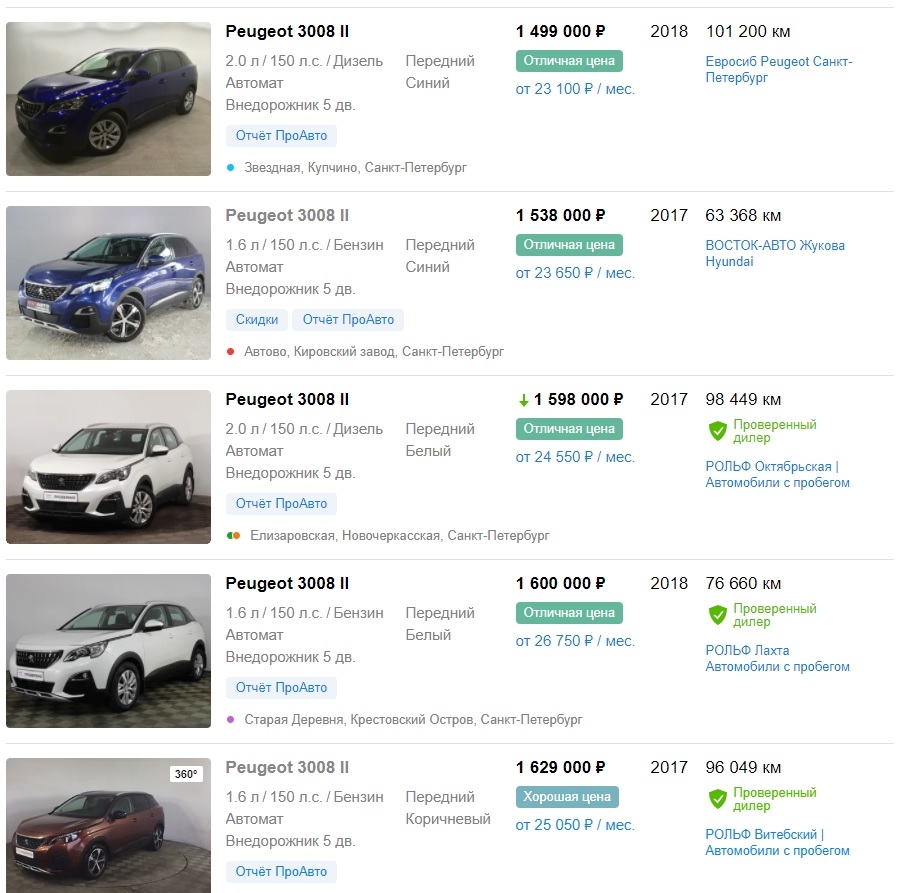Click the blue metro dot next to Звездная
Viewport: 910px width, 893px height.
pyautogui.click(x=231, y=167)
